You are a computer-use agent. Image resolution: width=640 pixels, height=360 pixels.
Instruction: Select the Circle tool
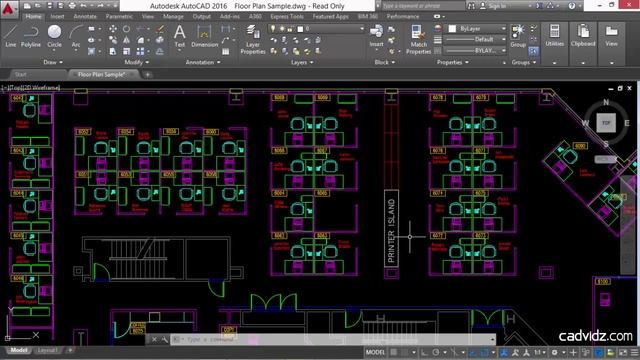(54, 36)
